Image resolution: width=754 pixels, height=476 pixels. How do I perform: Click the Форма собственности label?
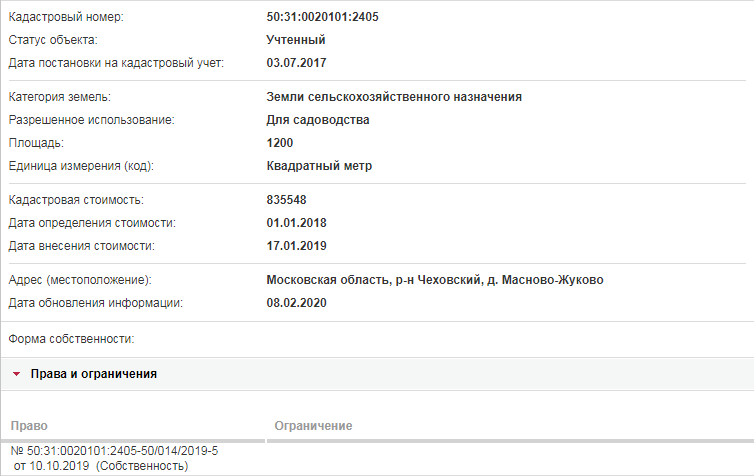[x=71, y=339]
